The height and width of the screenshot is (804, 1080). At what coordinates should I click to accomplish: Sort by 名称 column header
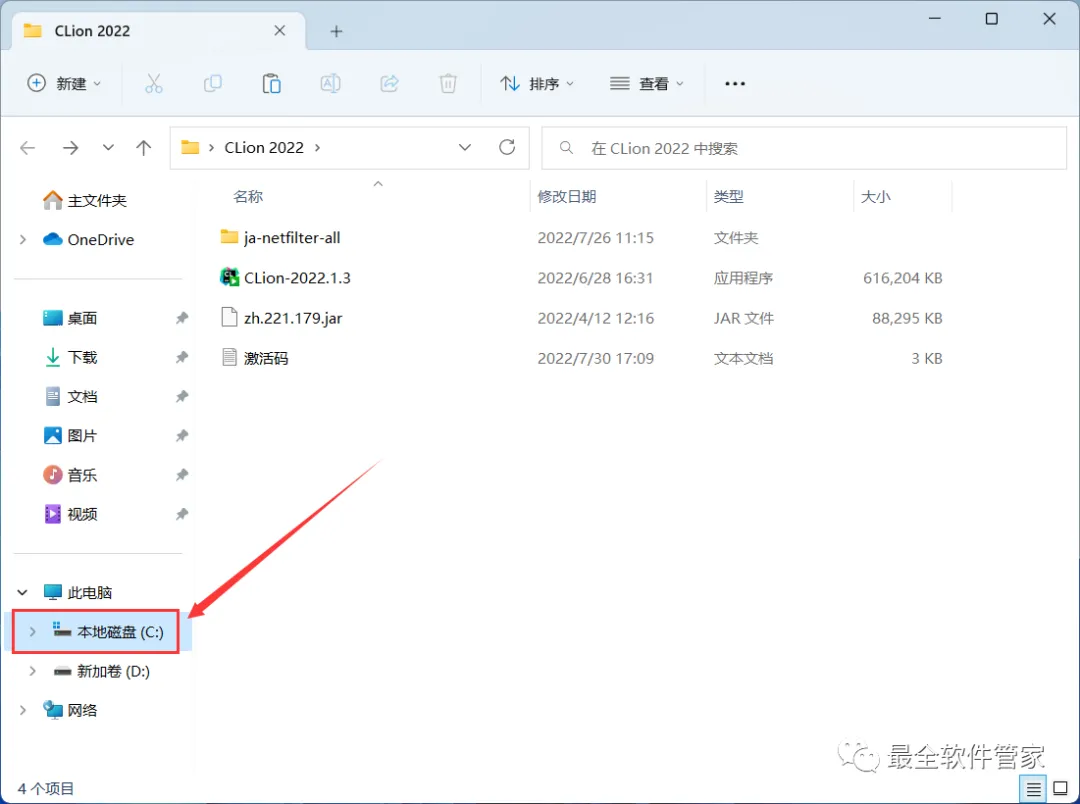pos(248,196)
